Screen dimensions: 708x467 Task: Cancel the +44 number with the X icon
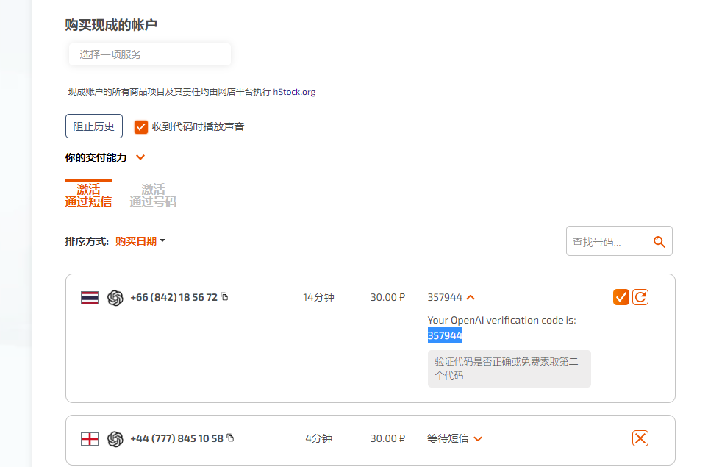tap(641, 438)
